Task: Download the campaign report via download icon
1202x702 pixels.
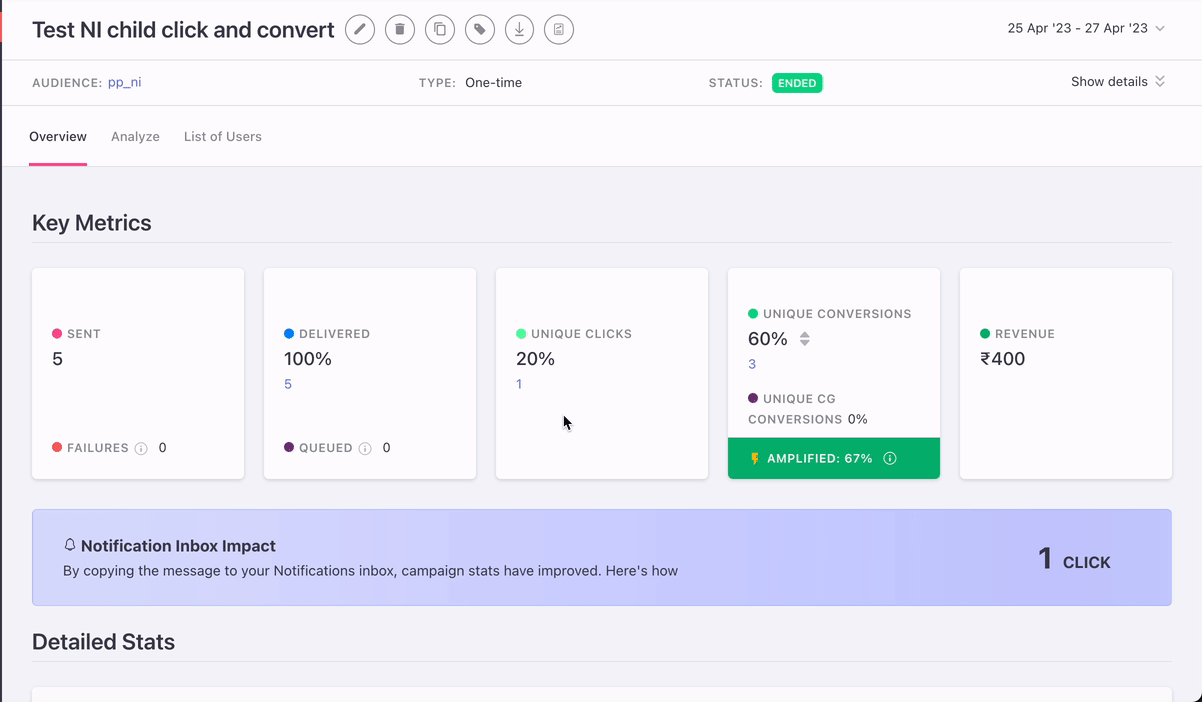Action: (x=519, y=30)
